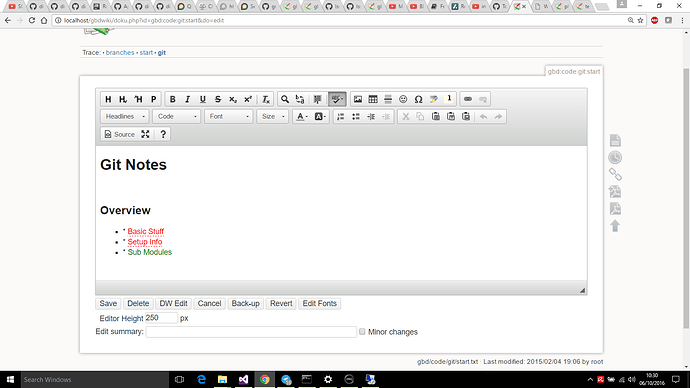690x388 pixels.
Task: Toggle the Source view mode
Action: point(120,135)
